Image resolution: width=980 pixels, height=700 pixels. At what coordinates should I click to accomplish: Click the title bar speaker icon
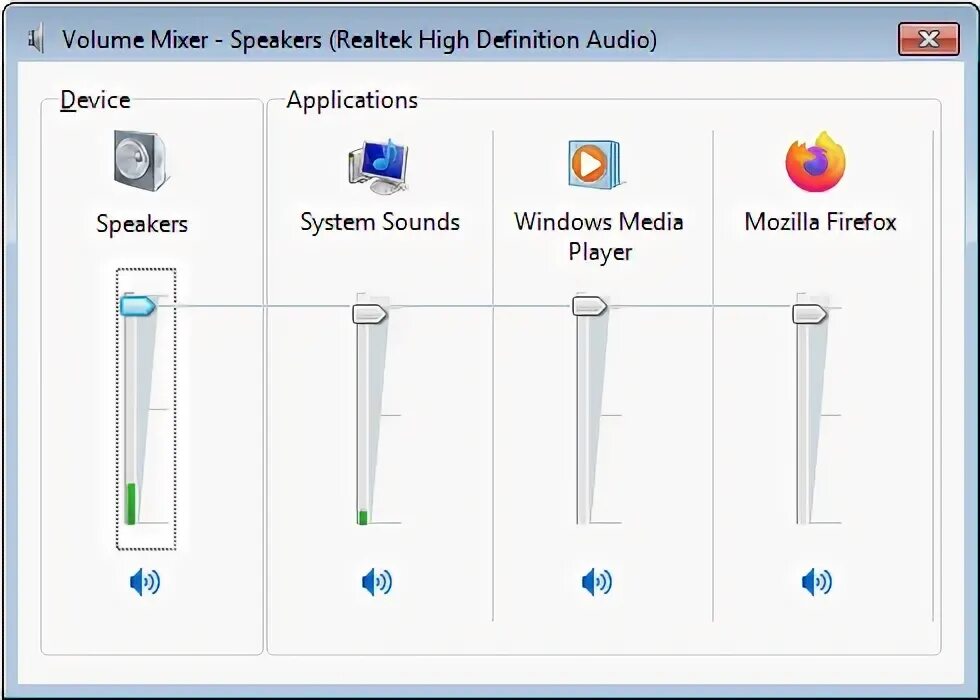37,39
